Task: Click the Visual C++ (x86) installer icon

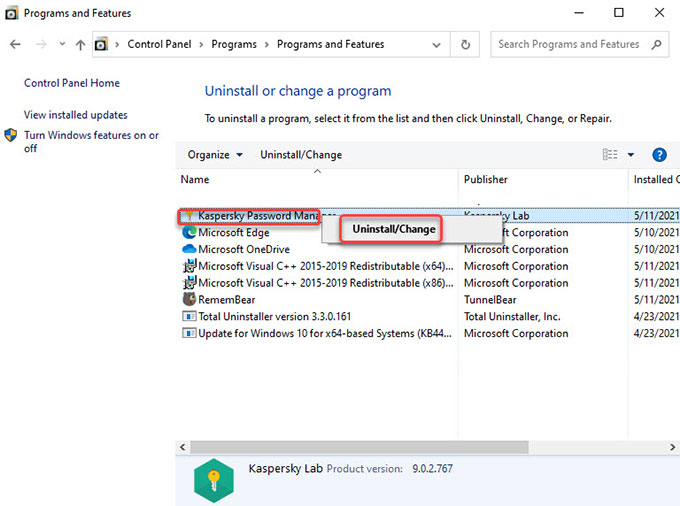Action: click(189, 283)
